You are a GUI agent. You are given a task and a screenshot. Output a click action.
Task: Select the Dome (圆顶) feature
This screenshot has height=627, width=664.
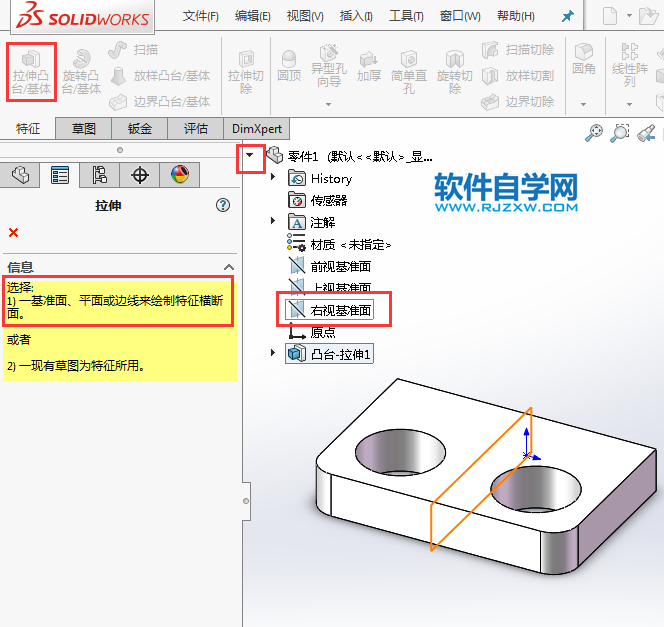click(x=289, y=66)
